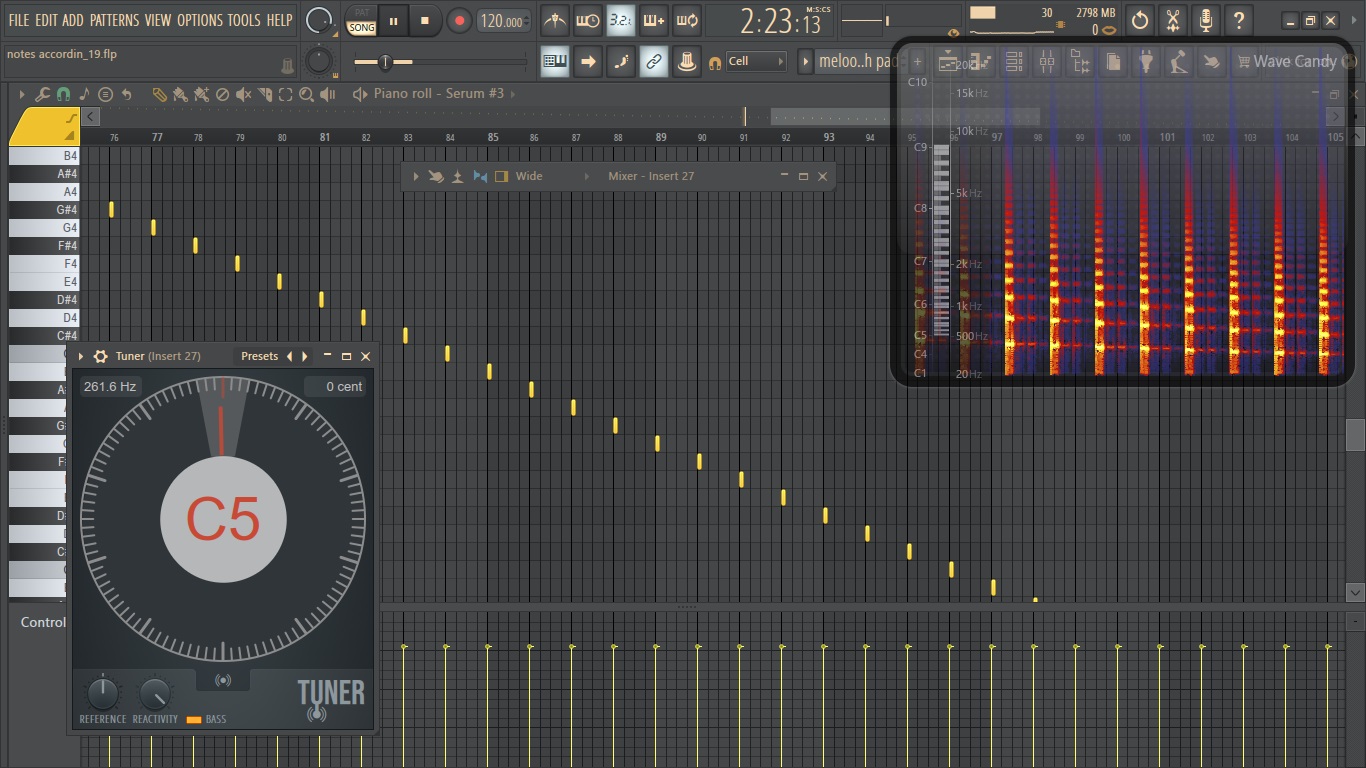Toggle loop recording icon
This screenshot has width=1366, height=768.
(687, 20)
